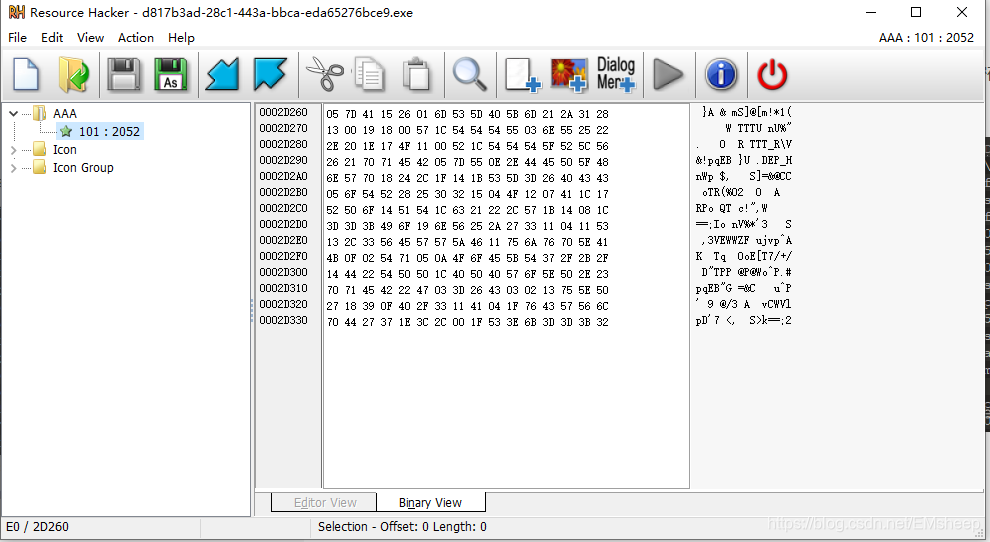990x542 pixels.
Task: Open the Edit menu
Action: (52, 38)
